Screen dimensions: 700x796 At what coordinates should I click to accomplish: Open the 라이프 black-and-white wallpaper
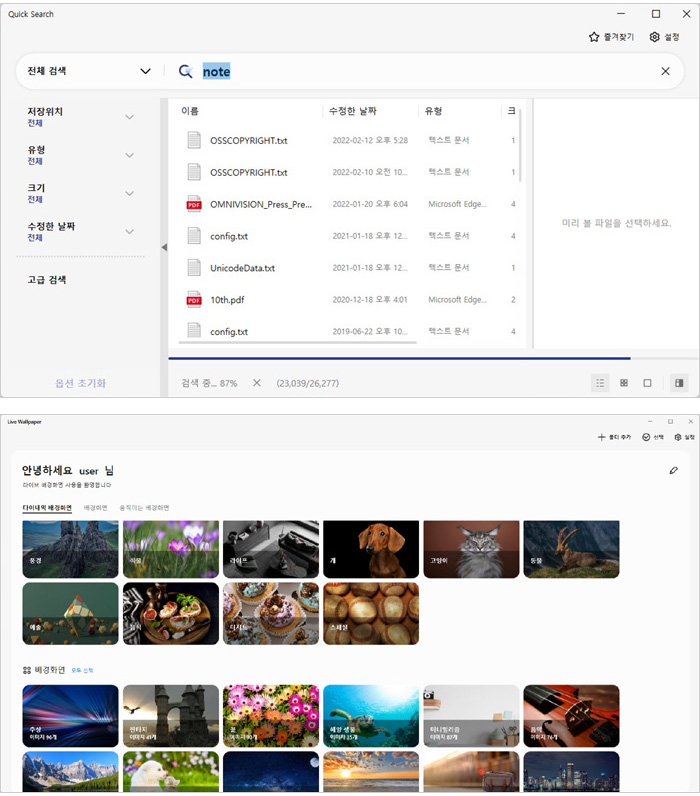[x=271, y=549]
